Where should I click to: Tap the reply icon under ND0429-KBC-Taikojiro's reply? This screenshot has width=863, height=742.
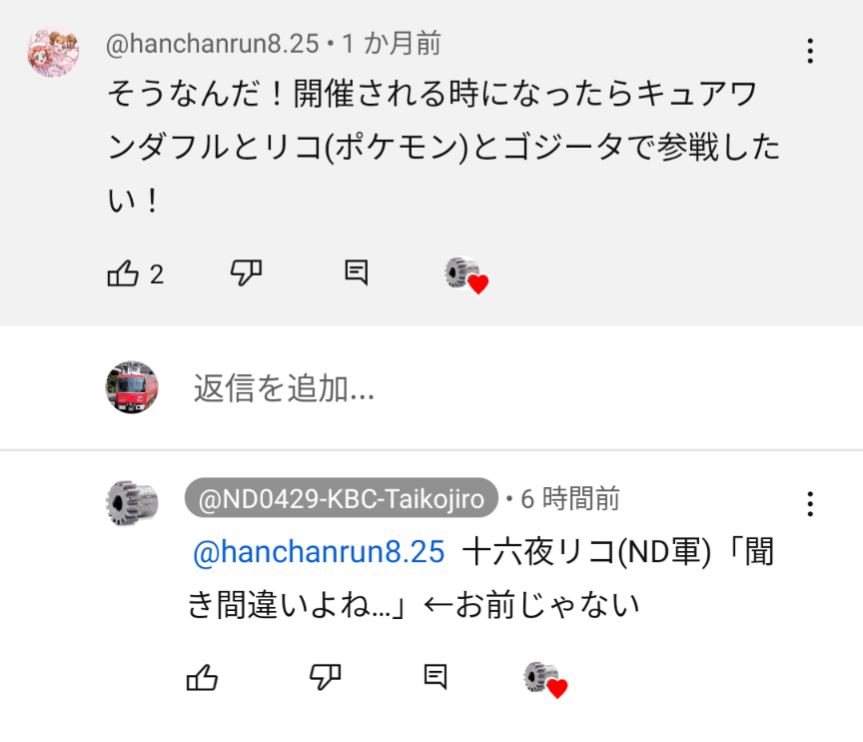click(x=435, y=677)
